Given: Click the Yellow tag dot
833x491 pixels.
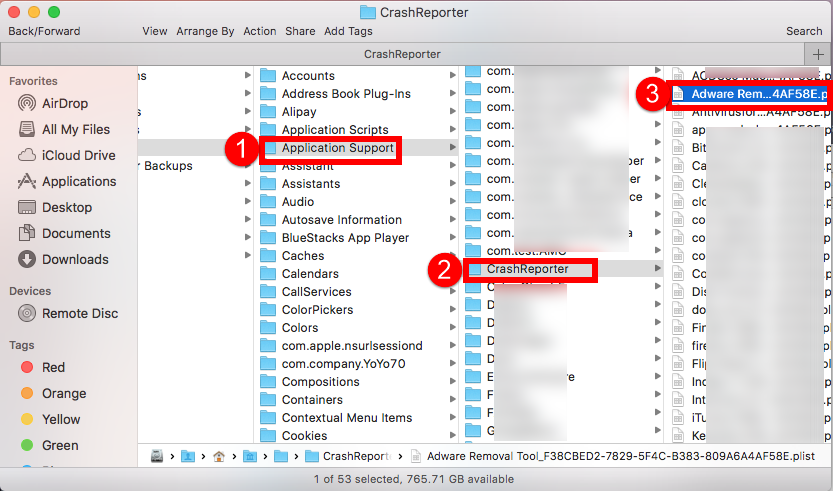Looking at the screenshot, I should 27,419.
